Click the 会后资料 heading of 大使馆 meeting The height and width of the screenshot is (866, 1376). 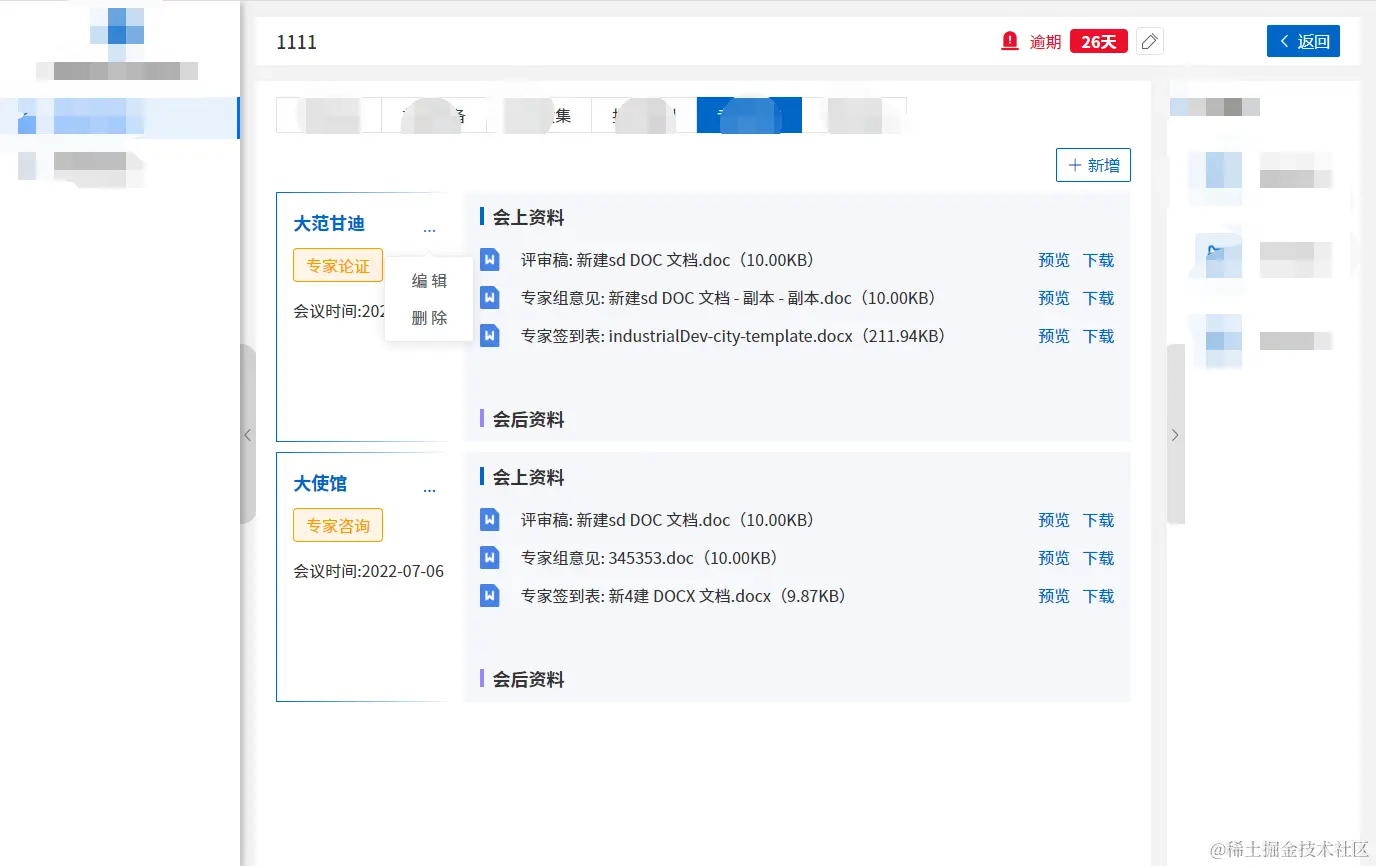[528, 680]
